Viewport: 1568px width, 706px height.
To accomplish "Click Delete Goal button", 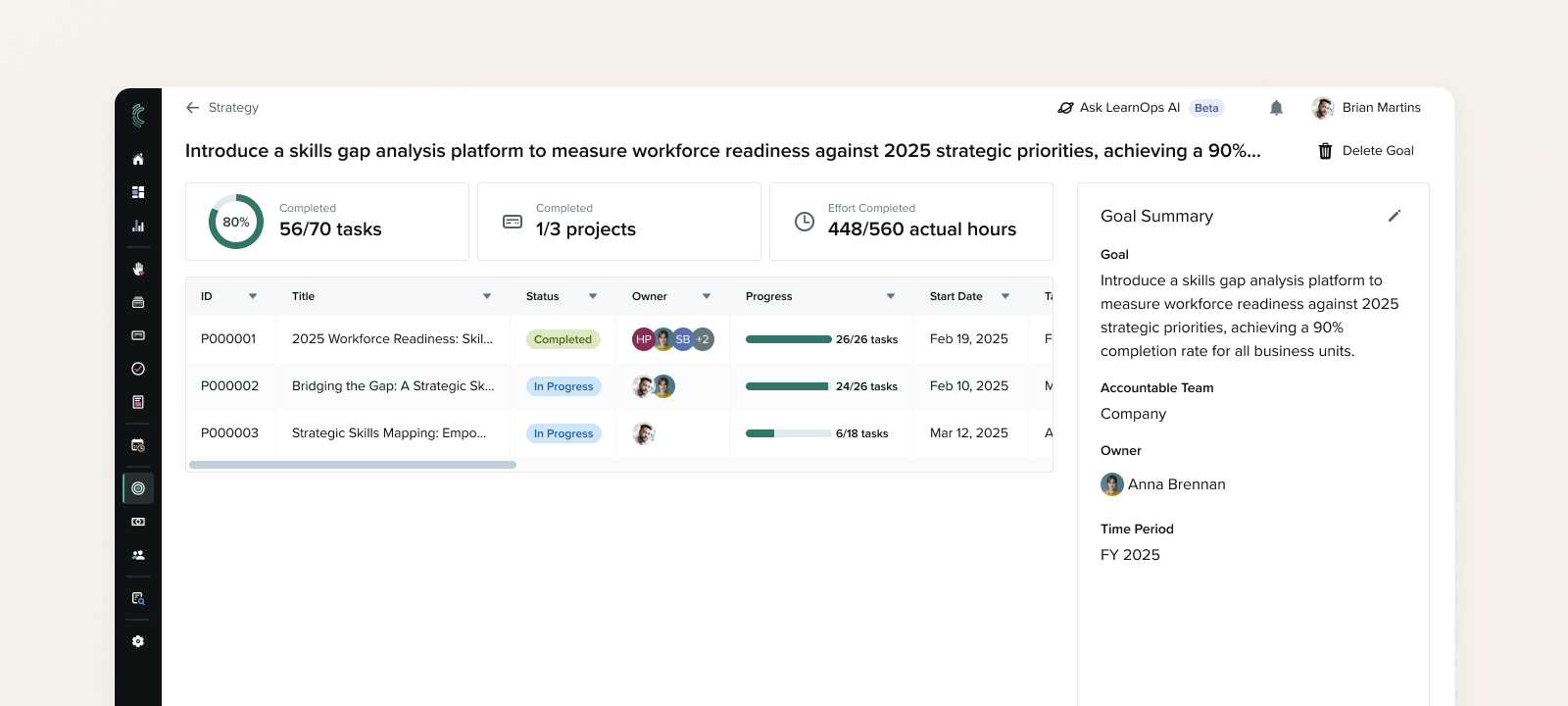I will pos(1366,151).
